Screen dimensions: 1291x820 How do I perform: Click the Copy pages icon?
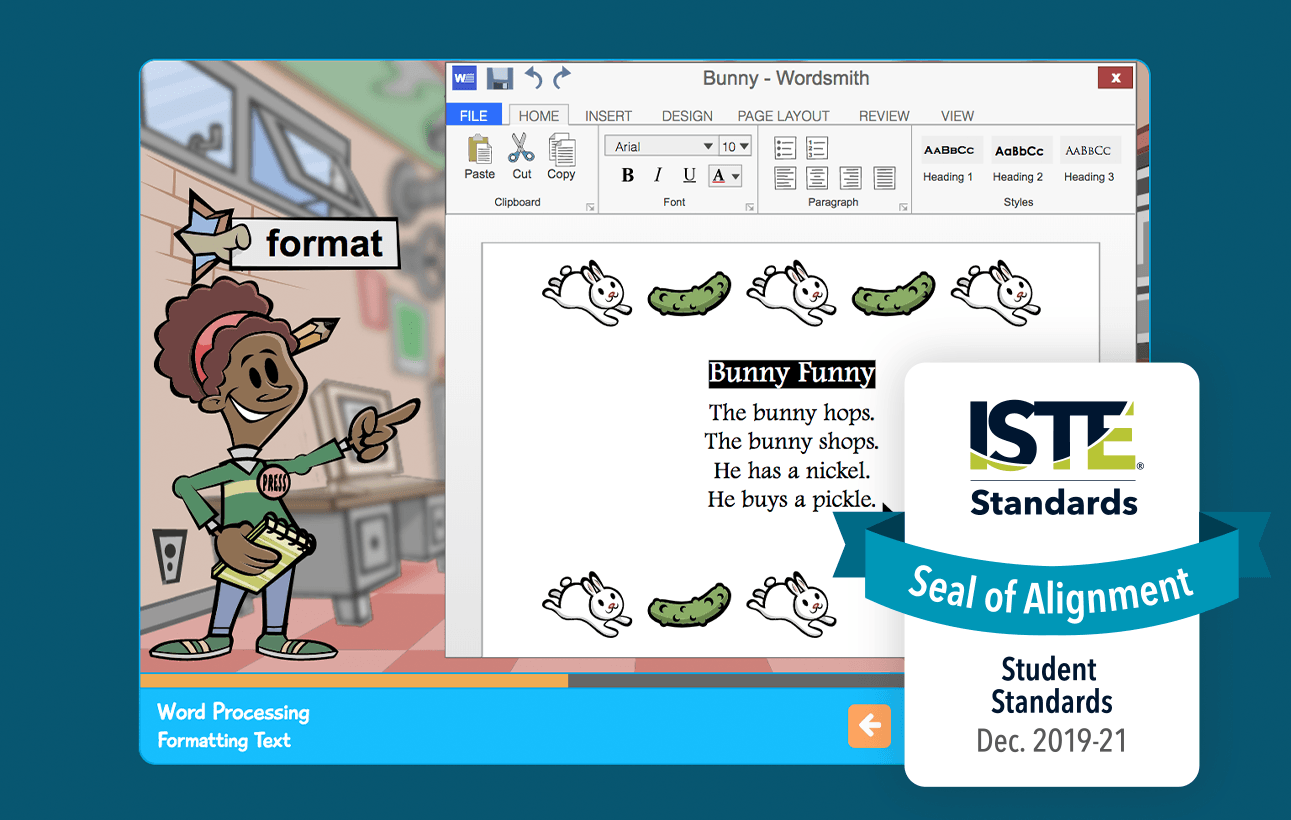[561, 149]
